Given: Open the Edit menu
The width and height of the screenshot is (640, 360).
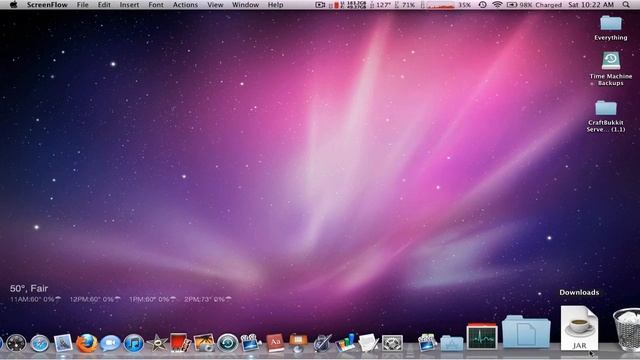Looking at the screenshot, I should [x=104, y=5].
